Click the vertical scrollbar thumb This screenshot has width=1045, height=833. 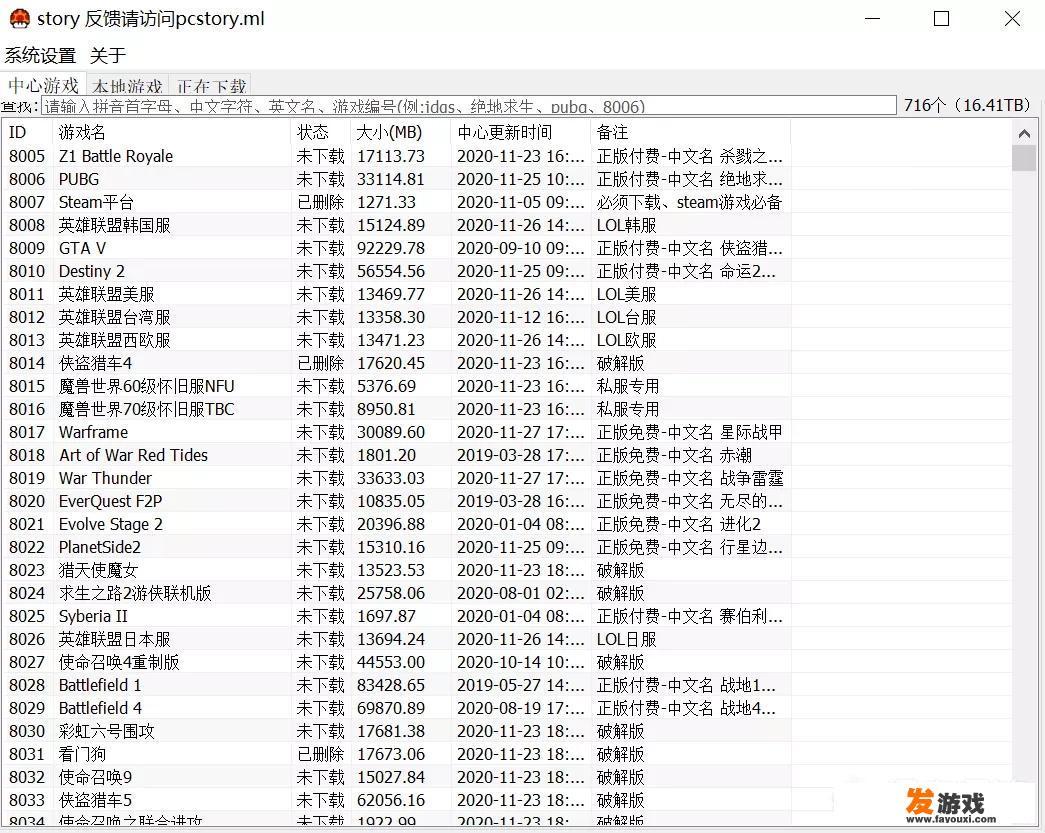[1024, 159]
